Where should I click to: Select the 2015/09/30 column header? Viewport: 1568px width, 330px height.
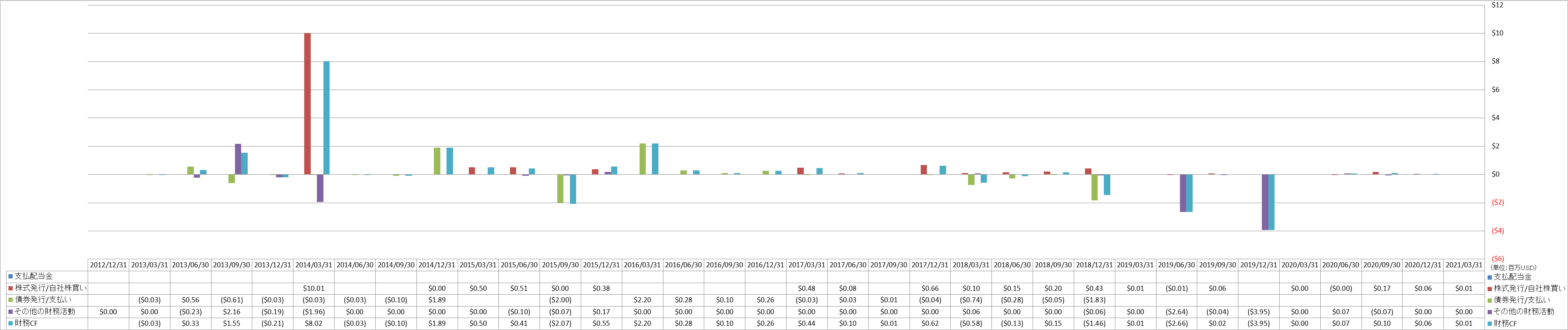click(560, 265)
